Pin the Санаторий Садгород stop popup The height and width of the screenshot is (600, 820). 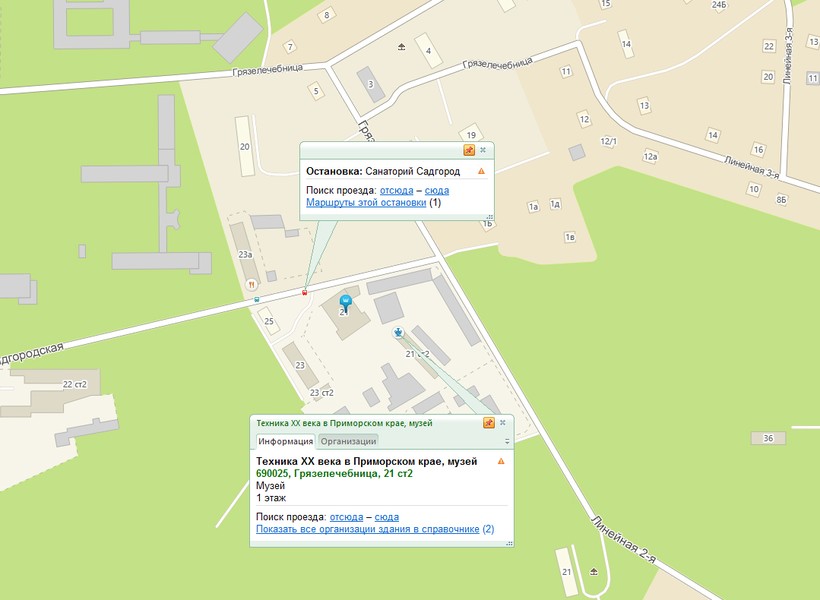(469, 150)
